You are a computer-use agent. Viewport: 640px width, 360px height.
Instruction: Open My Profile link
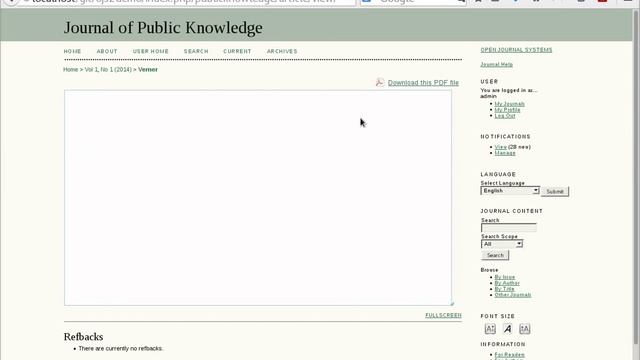507,110
